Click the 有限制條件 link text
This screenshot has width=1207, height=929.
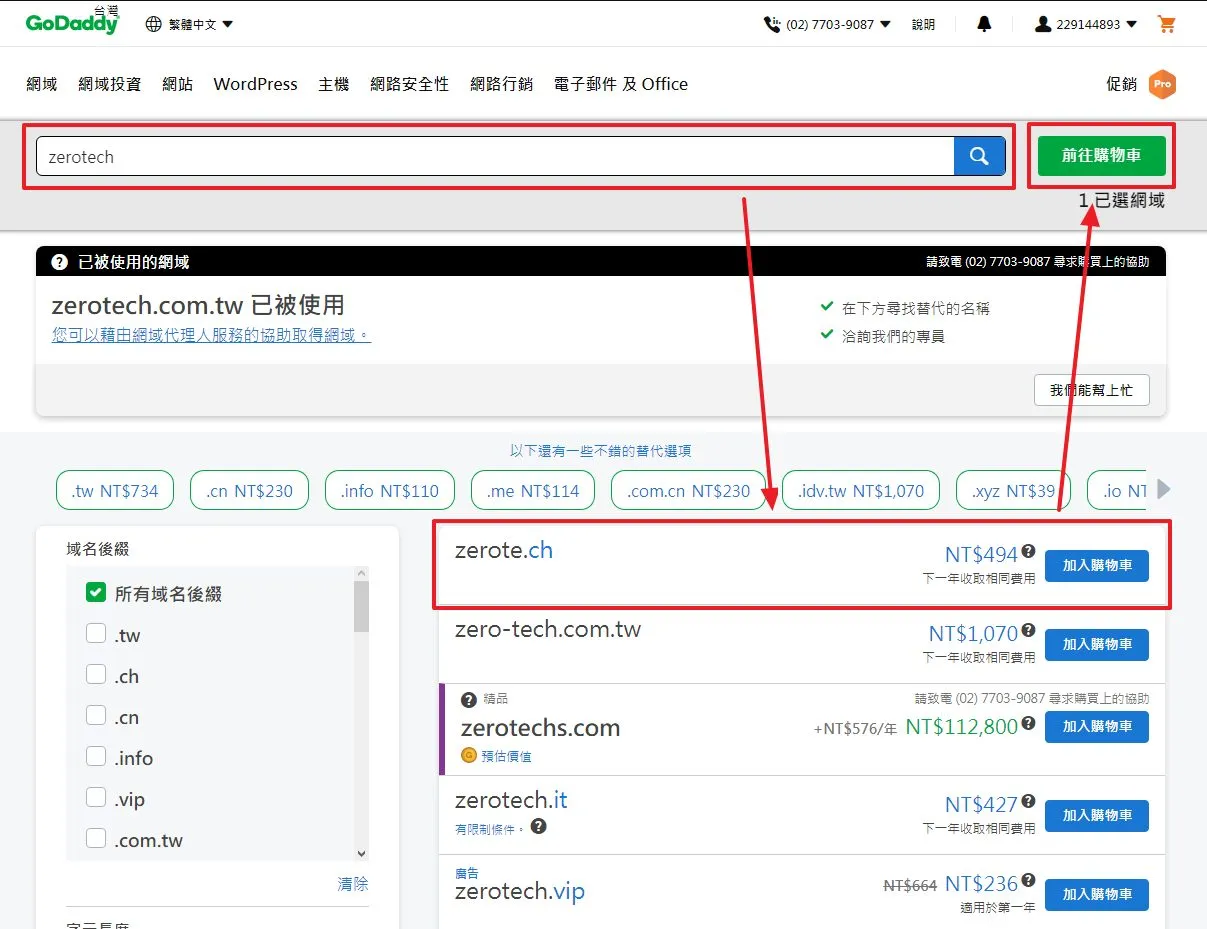coord(487,829)
